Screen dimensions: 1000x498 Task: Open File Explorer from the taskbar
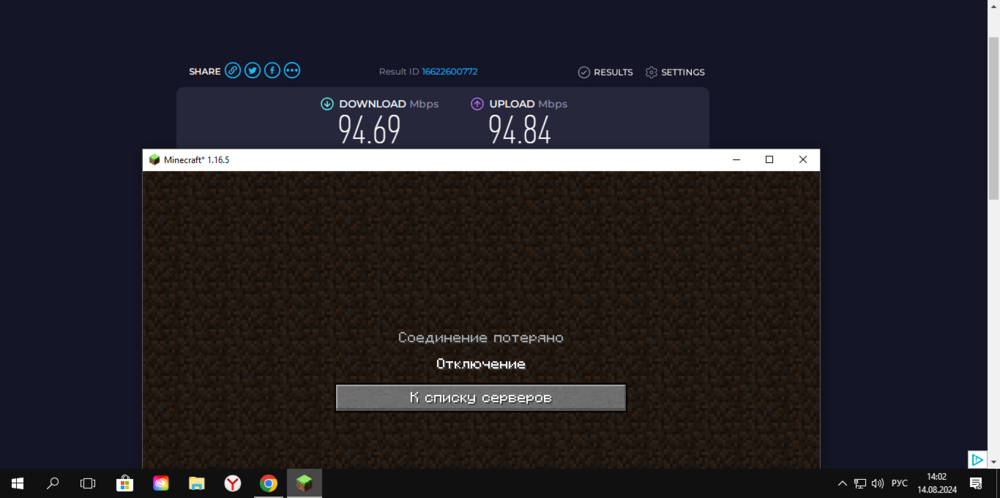[x=196, y=483]
